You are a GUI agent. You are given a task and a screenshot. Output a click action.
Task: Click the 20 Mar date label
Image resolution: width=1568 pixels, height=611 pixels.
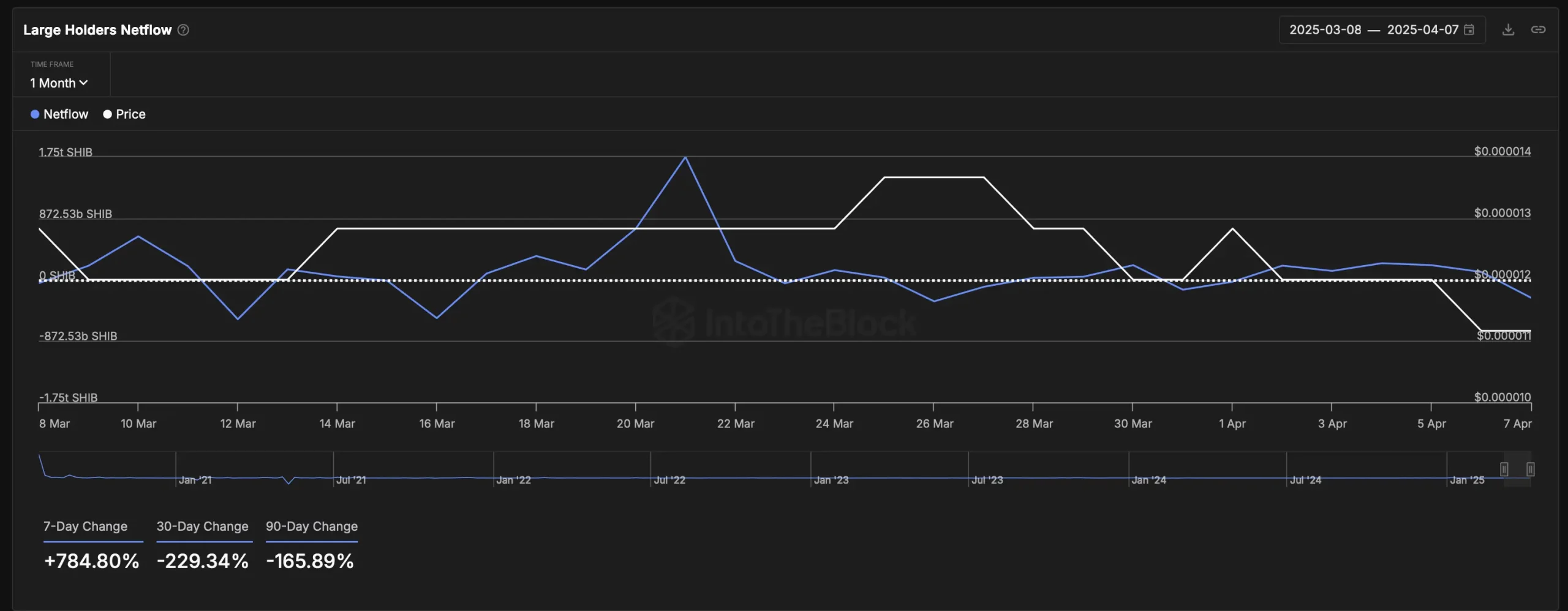point(635,424)
